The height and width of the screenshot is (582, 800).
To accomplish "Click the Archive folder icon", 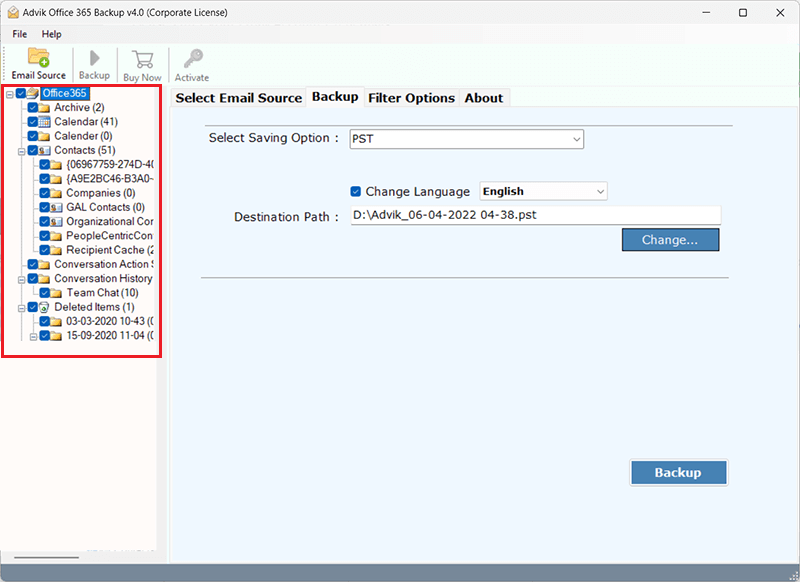I will (x=44, y=108).
